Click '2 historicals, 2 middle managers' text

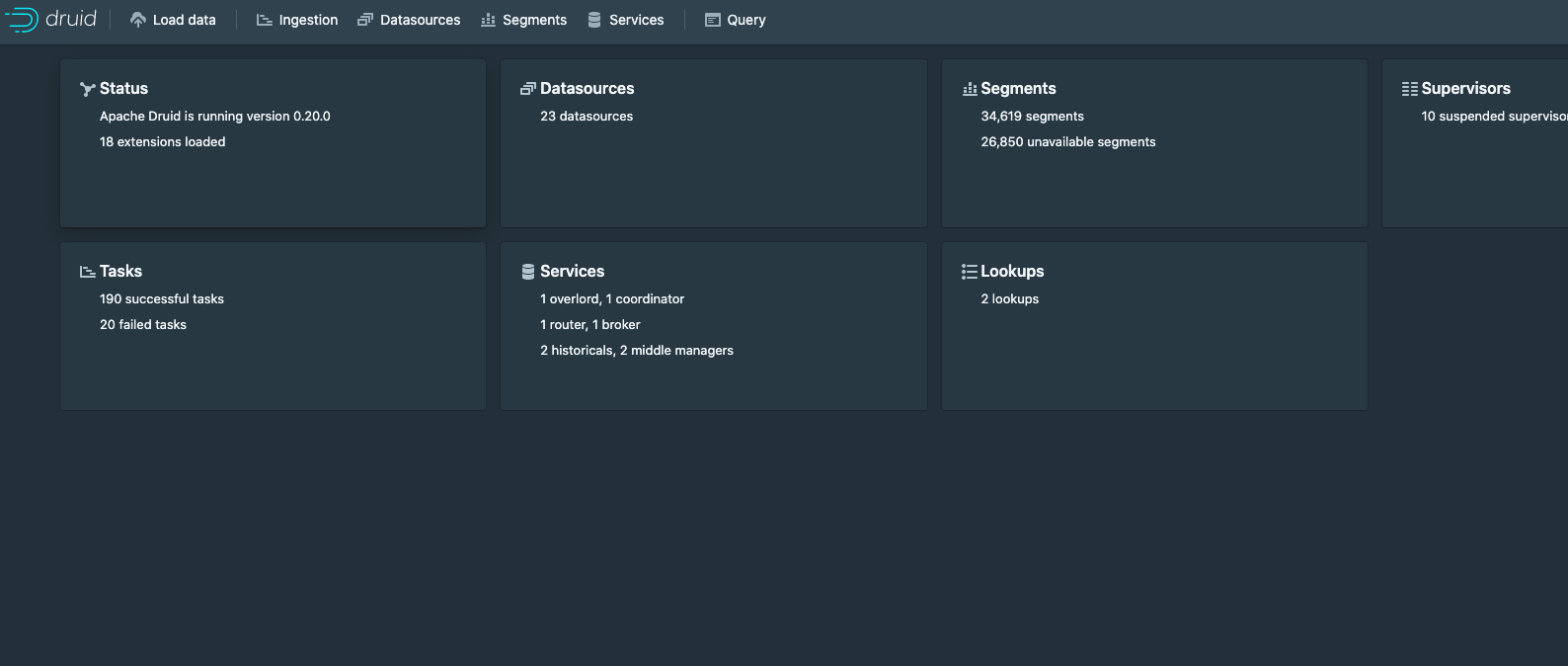click(x=637, y=351)
